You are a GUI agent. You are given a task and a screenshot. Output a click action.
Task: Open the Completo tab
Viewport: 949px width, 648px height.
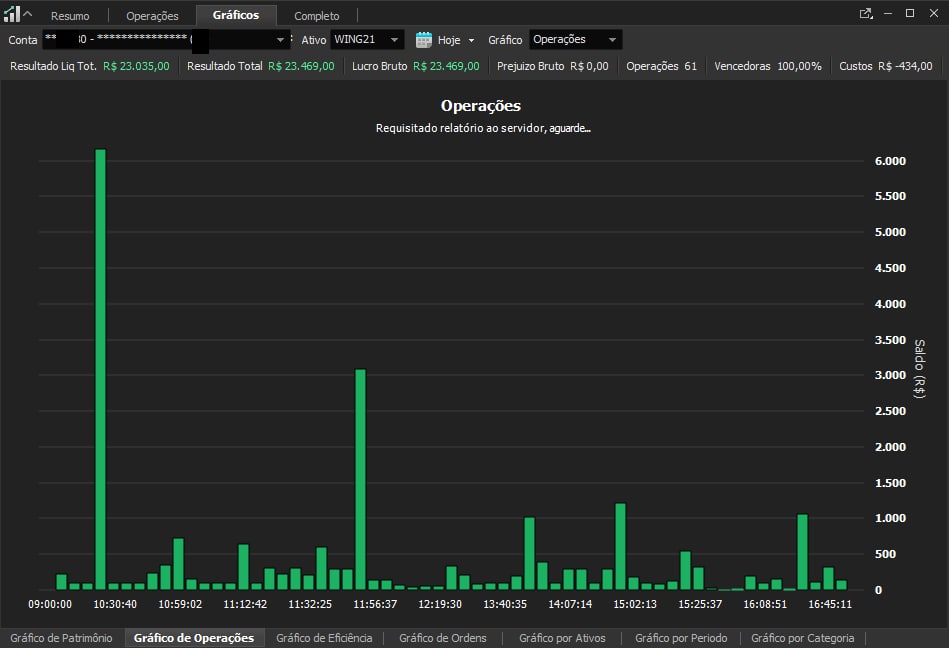[x=317, y=16]
